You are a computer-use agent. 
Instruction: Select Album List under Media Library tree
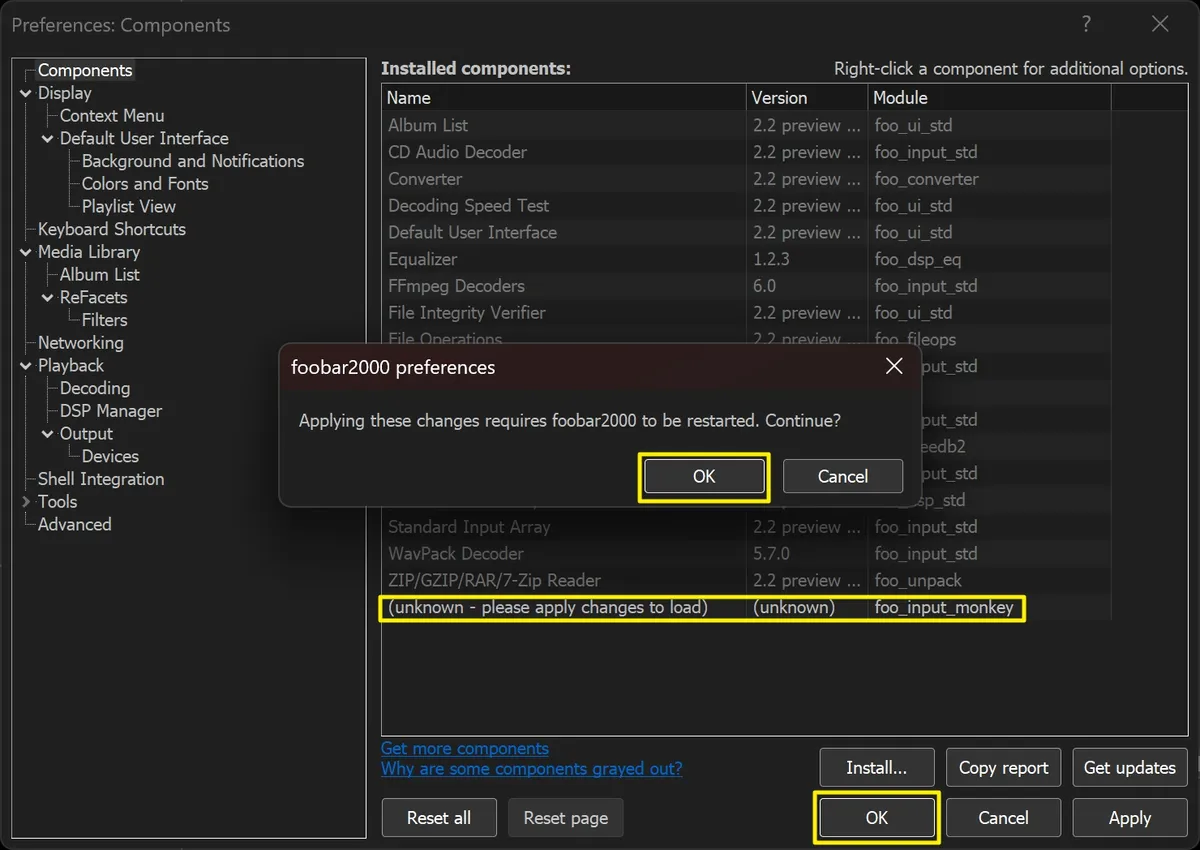100,275
